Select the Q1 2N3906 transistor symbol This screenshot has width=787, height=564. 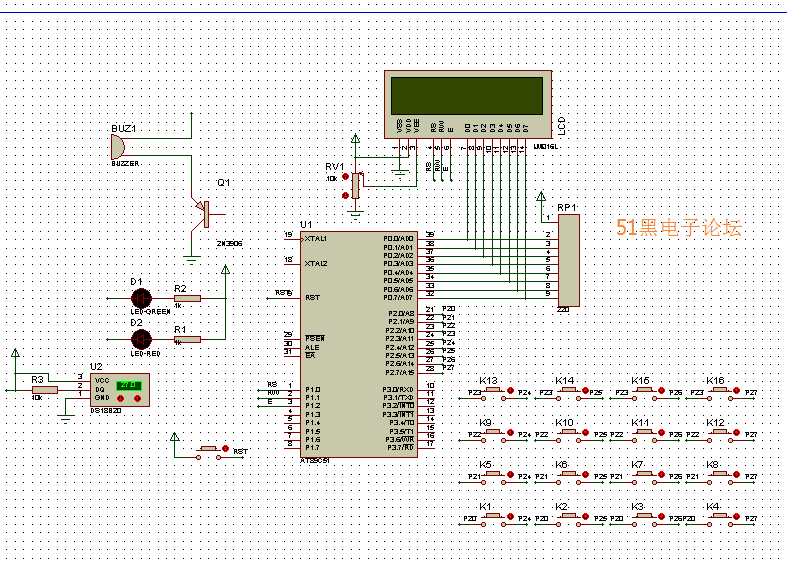tap(206, 214)
